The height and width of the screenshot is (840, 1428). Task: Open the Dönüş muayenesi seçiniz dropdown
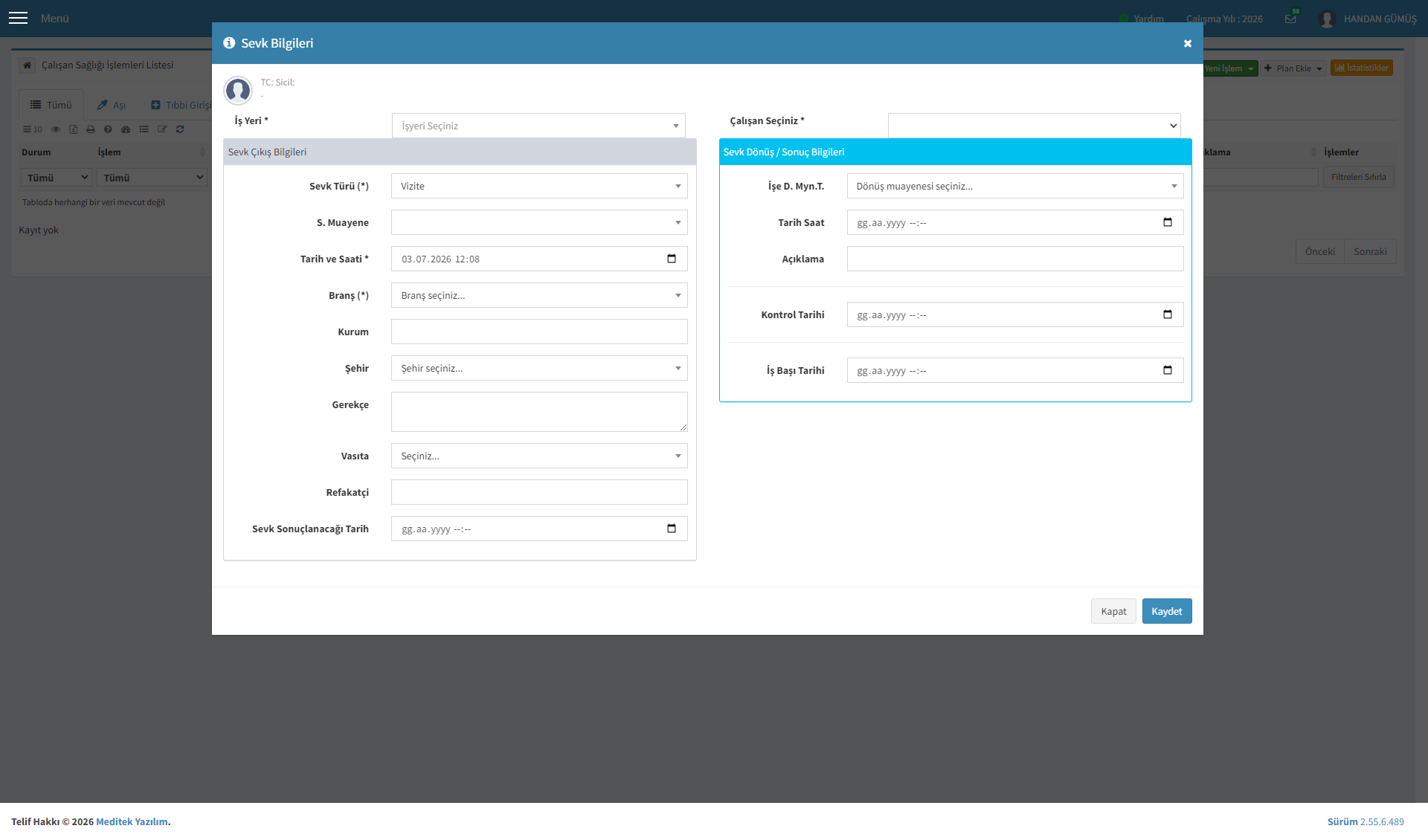[x=1015, y=186]
